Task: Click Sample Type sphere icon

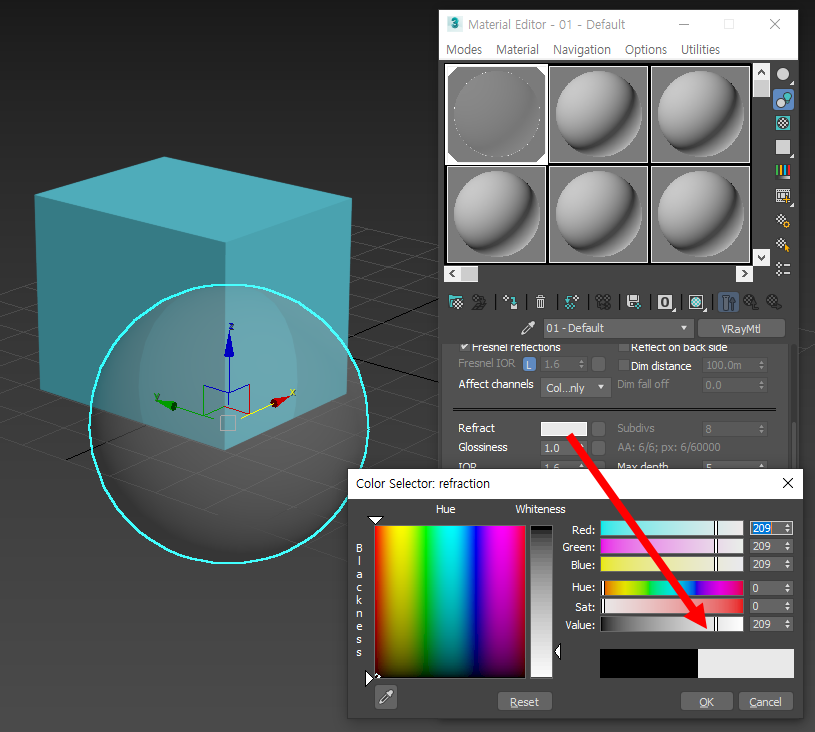Action: pyautogui.click(x=783, y=75)
